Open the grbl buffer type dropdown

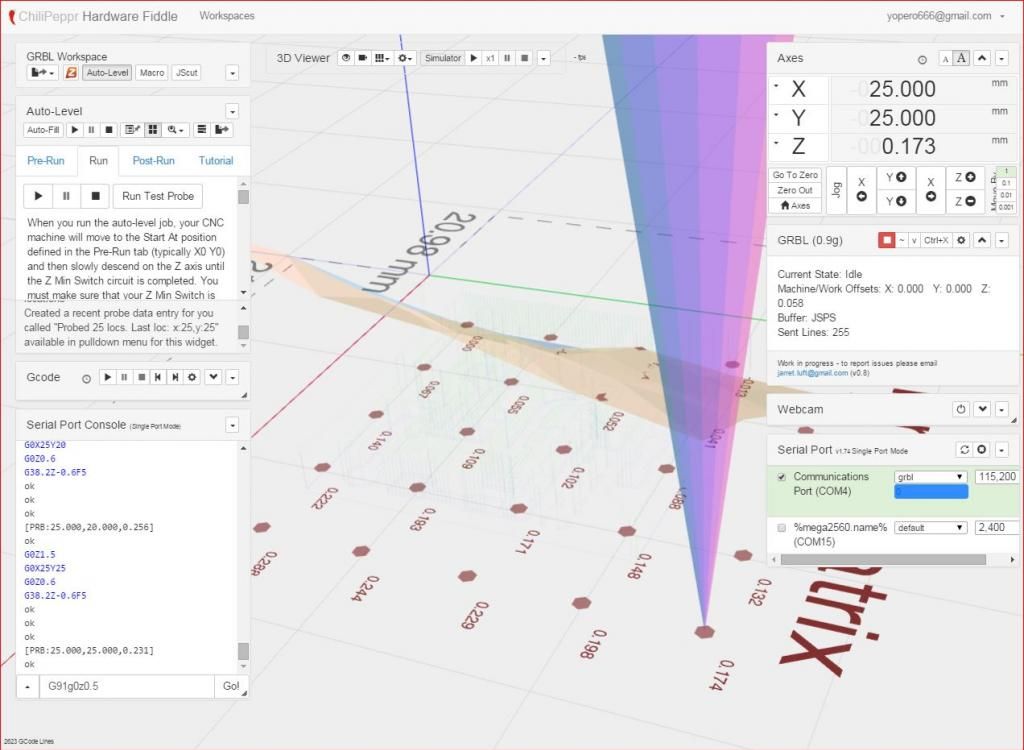pos(930,477)
